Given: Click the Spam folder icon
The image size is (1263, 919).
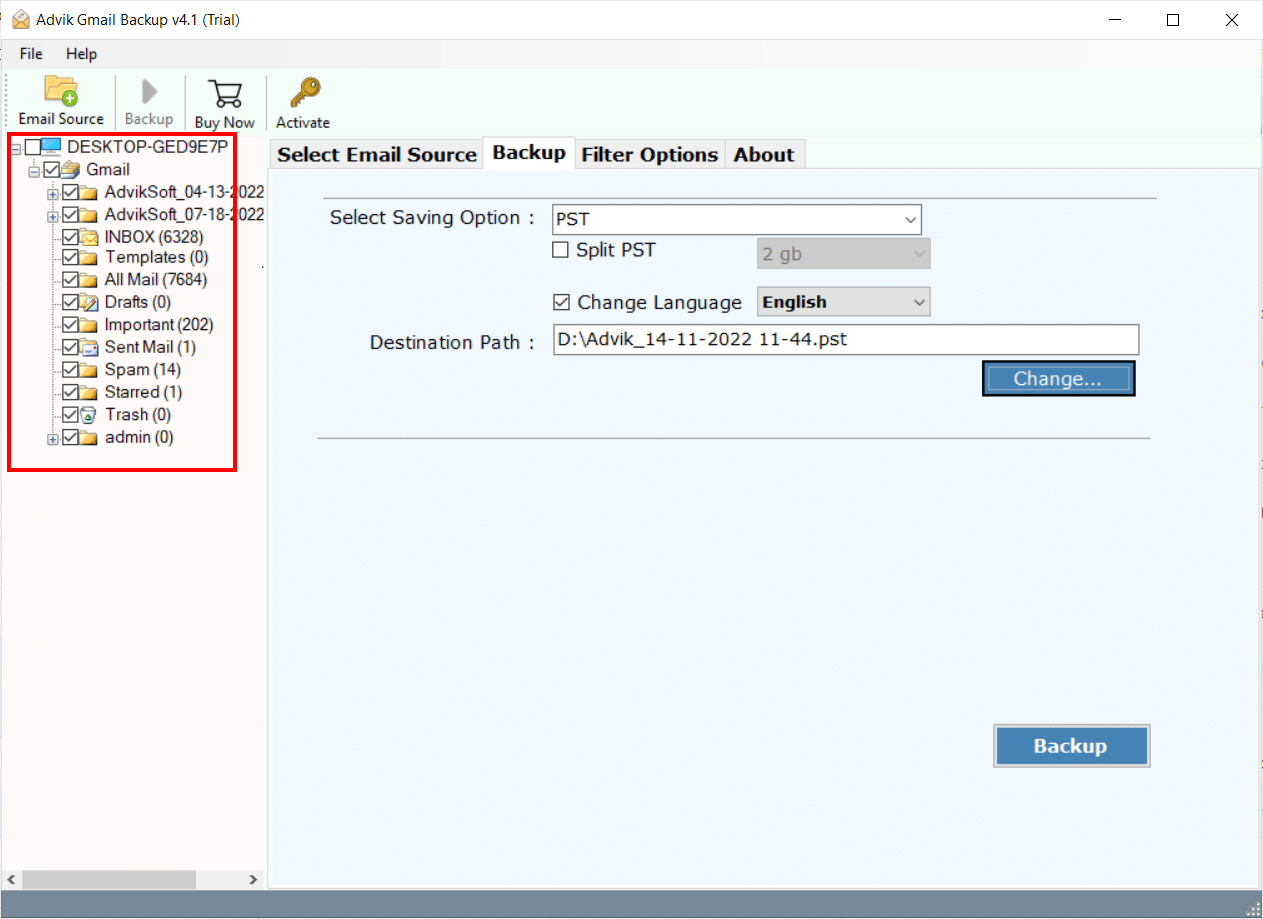Looking at the screenshot, I should (89, 369).
